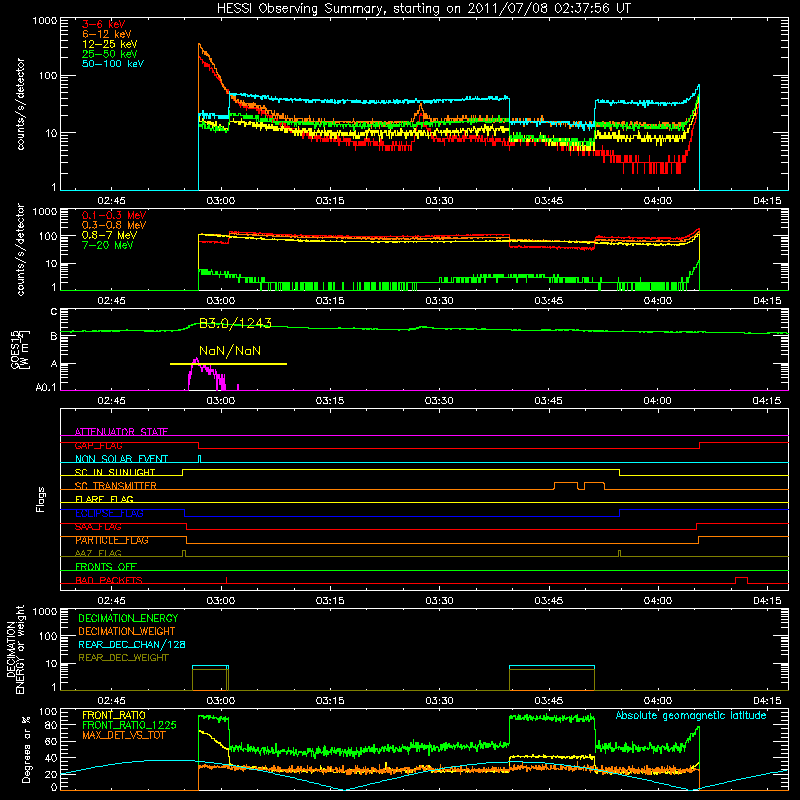Click the yellow flare interval bar under NaN/NaN
Screen dimensions: 800x800
coord(228,364)
